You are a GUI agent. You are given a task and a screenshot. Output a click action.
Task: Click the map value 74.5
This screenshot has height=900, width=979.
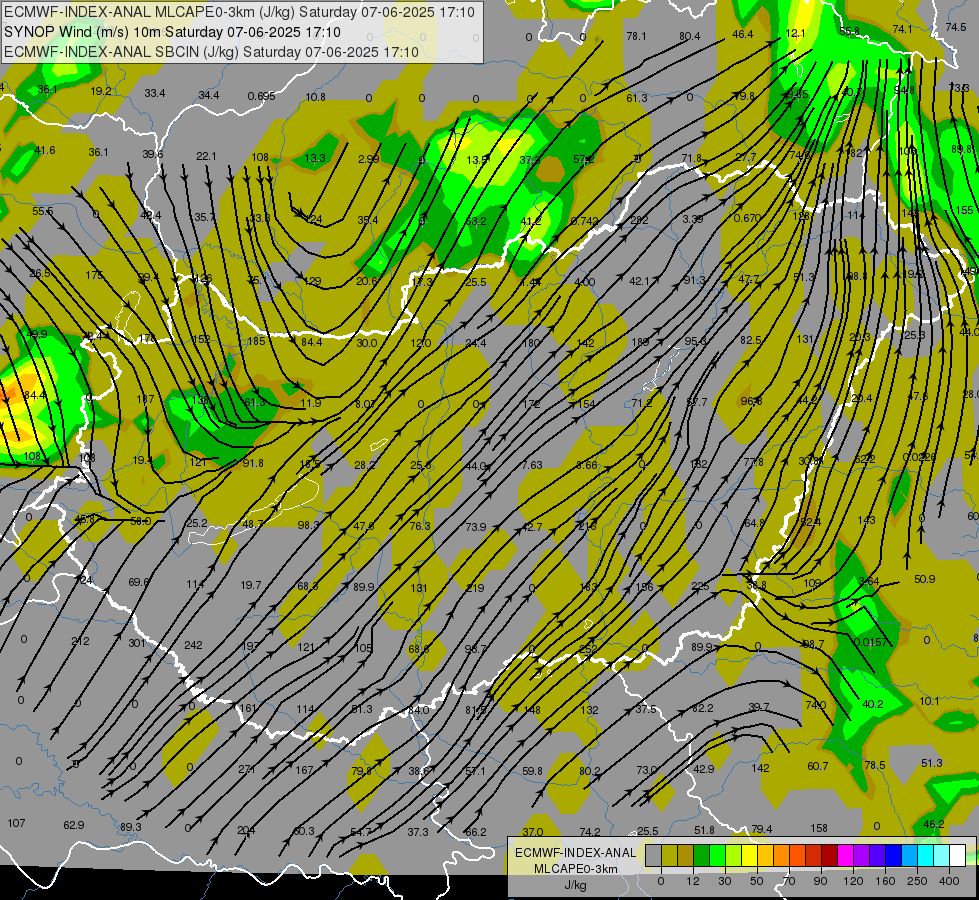click(x=956, y=27)
